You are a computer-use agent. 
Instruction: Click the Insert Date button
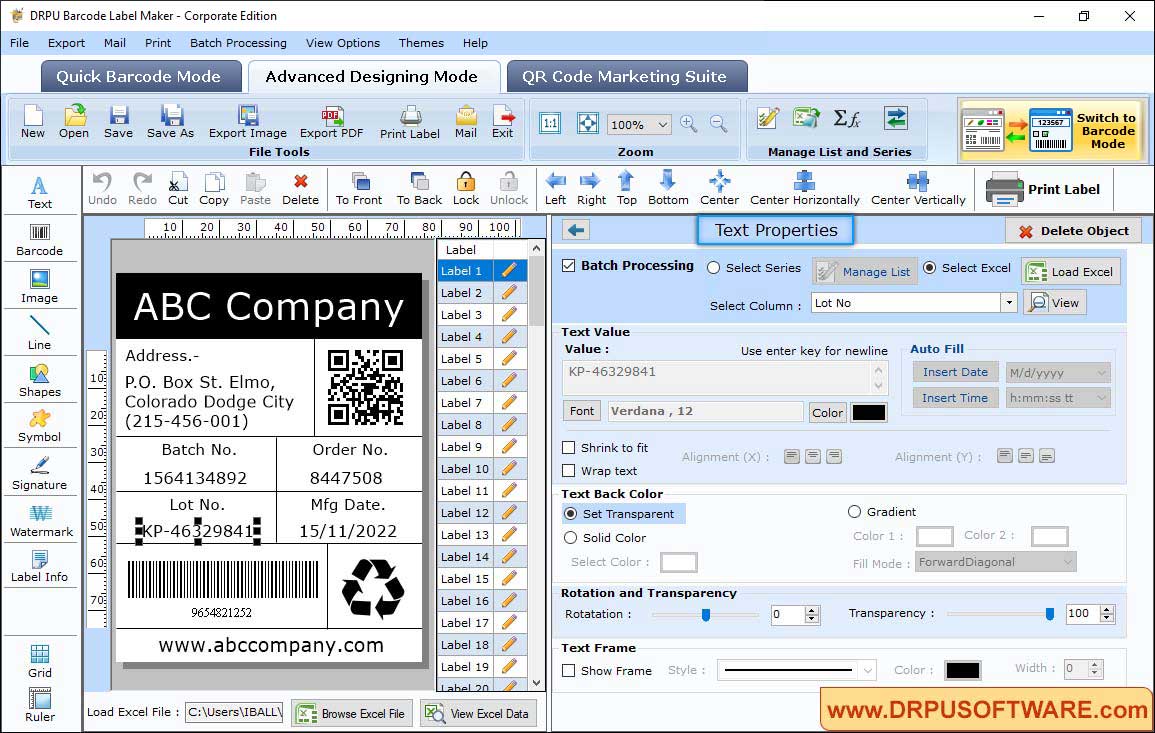pyautogui.click(x=955, y=372)
